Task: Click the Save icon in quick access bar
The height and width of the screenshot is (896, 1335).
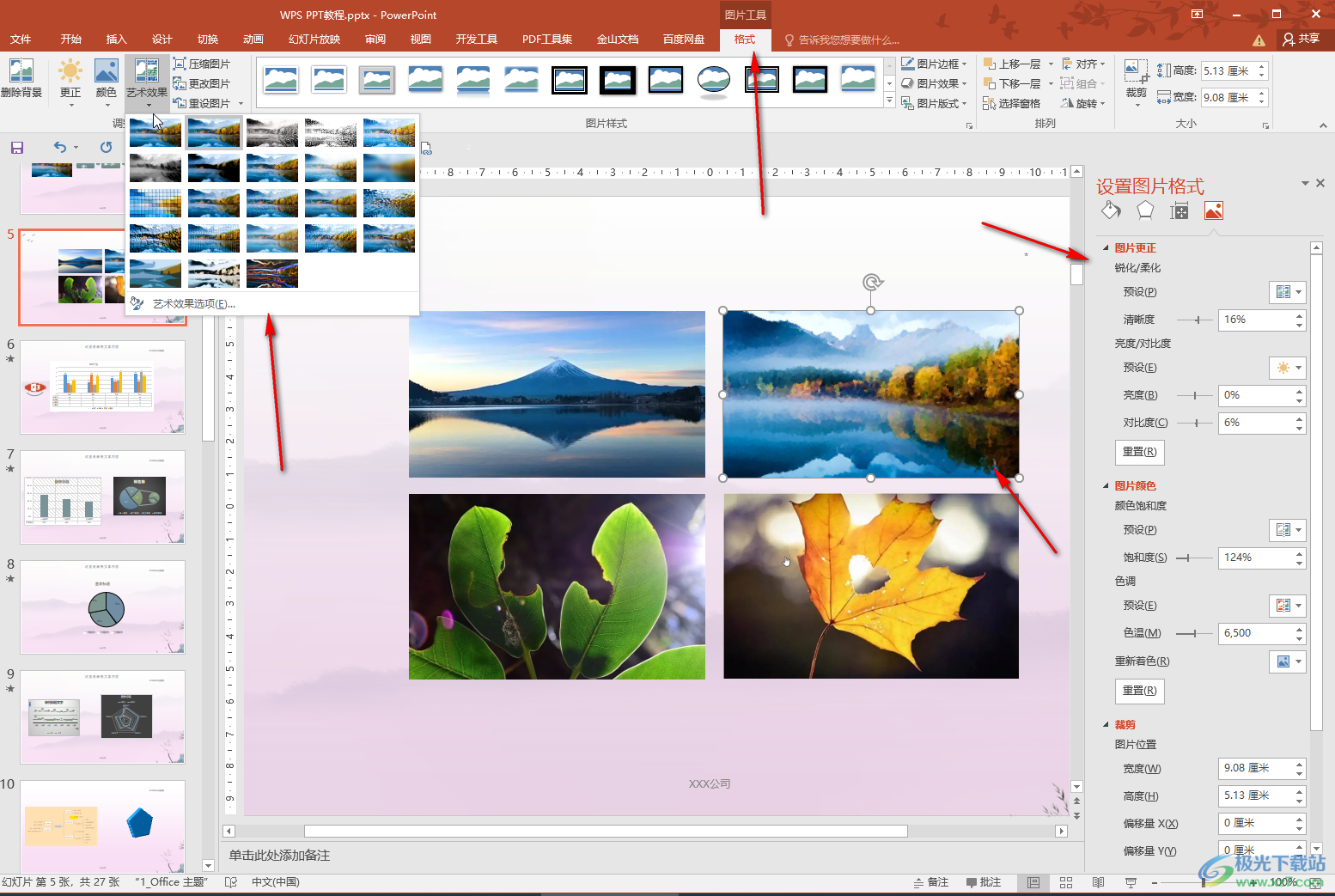Action: pyautogui.click(x=17, y=148)
